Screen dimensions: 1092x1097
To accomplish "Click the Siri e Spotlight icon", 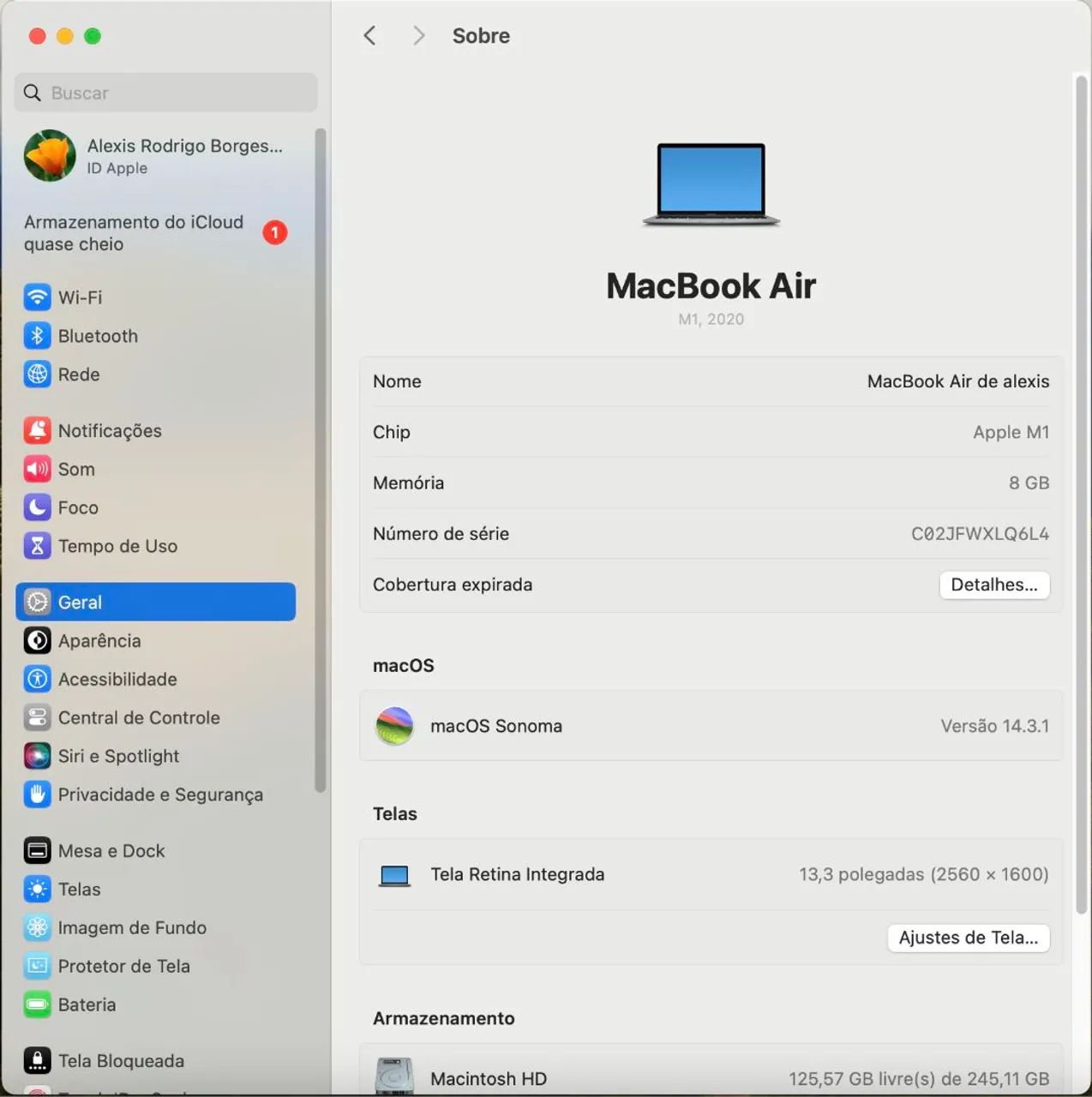I will click(x=37, y=756).
